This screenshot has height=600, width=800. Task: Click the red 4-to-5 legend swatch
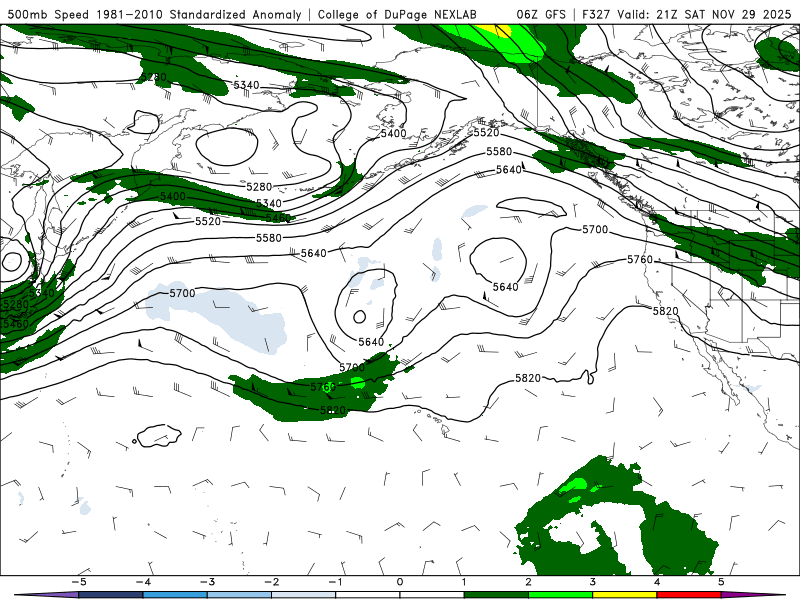click(x=689, y=595)
